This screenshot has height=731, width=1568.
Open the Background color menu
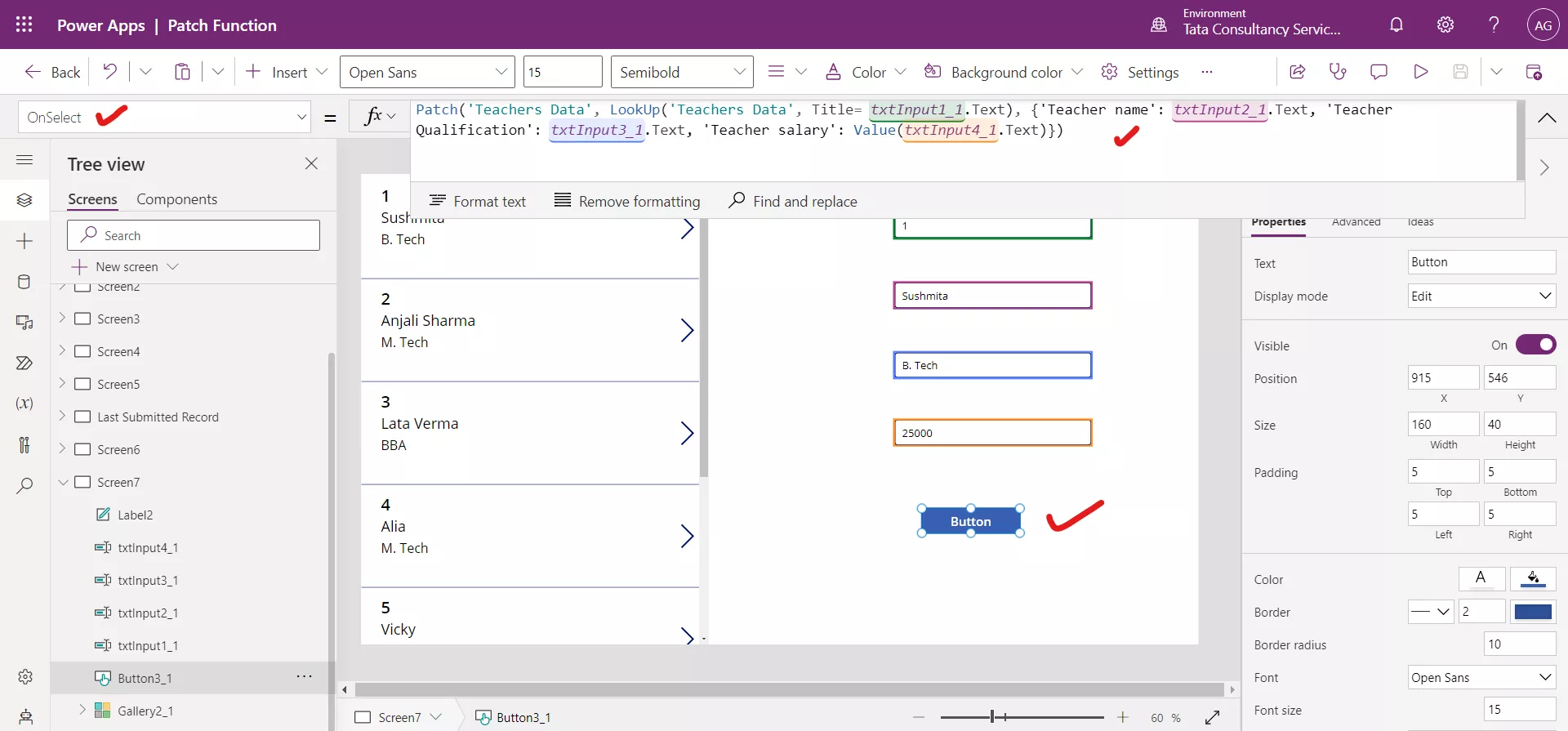1004,72
